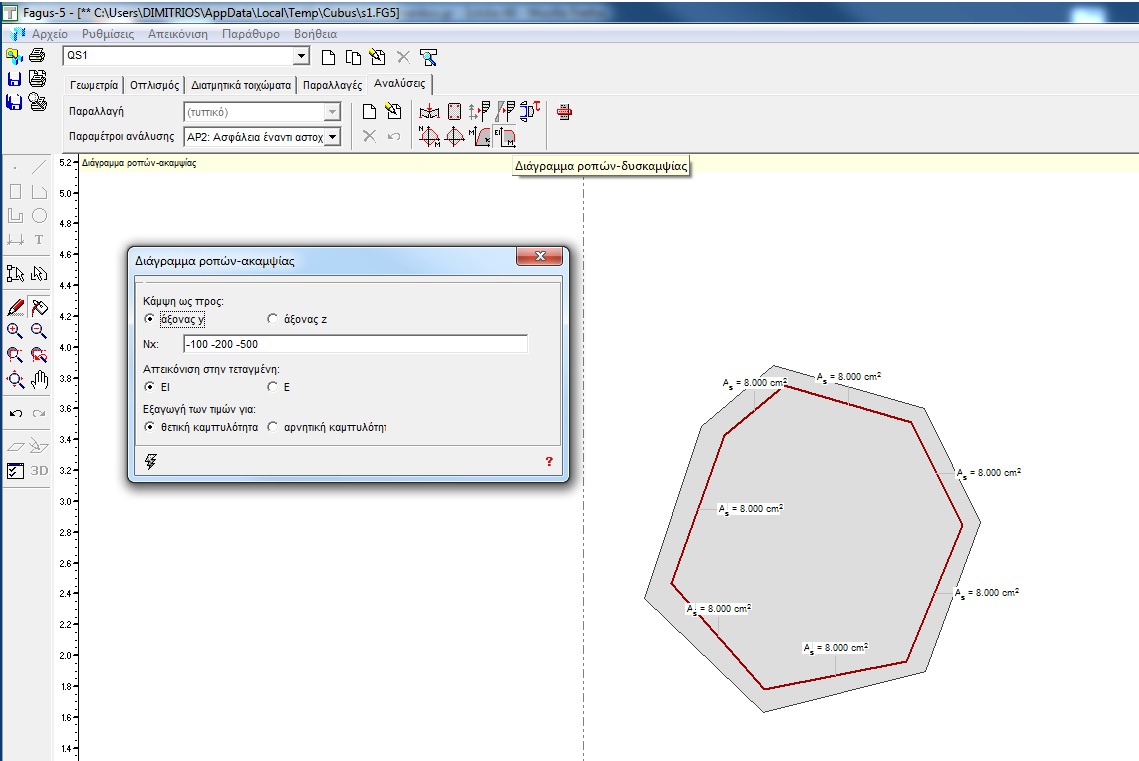Open help via the red question mark
The width and height of the screenshot is (1139, 761).
coord(549,461)
